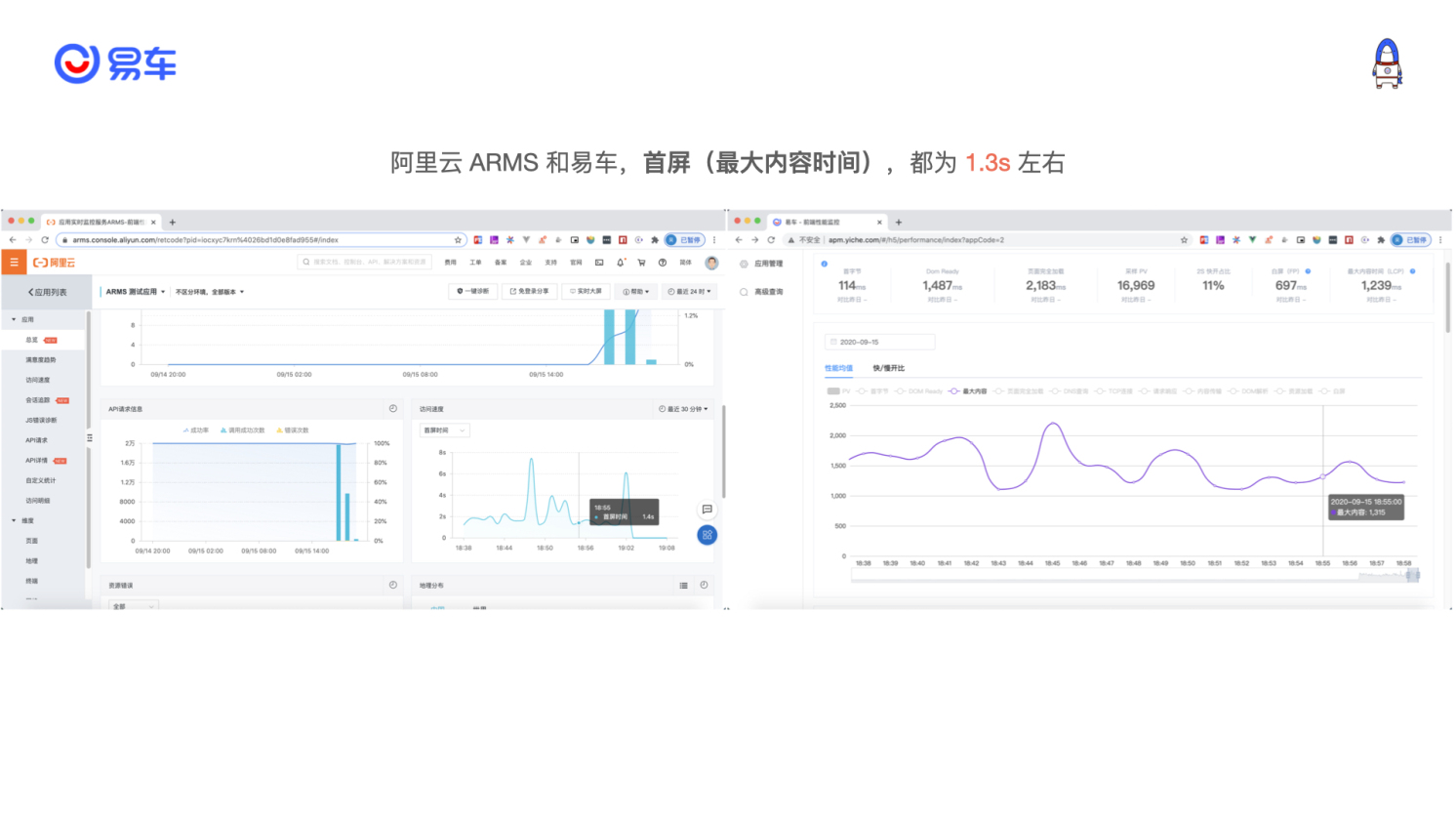
Task: Open 高级查询 in 易车 sidebar
Action: [x=761, y=292]
